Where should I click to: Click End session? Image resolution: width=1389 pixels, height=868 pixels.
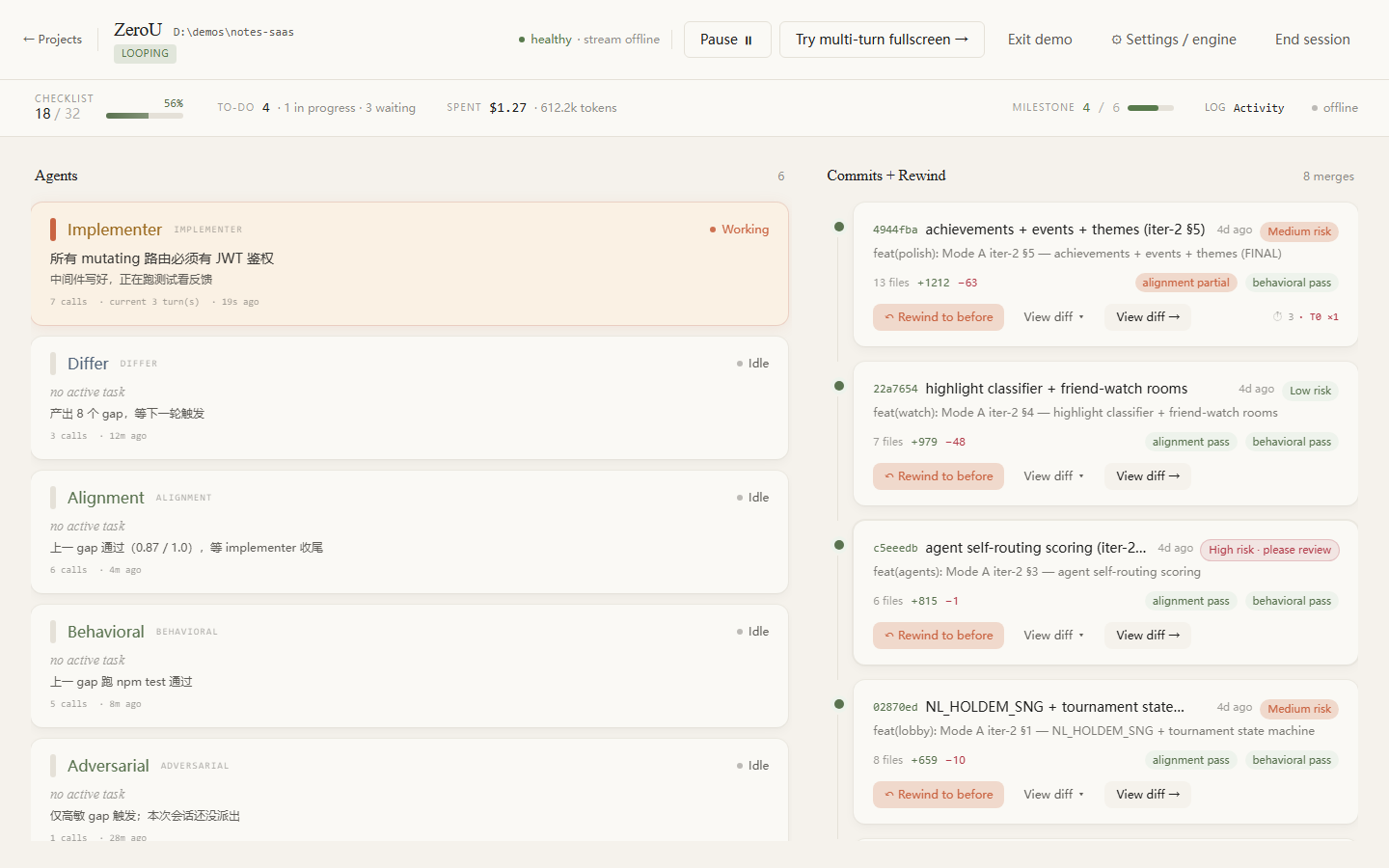click(1312, 40)
